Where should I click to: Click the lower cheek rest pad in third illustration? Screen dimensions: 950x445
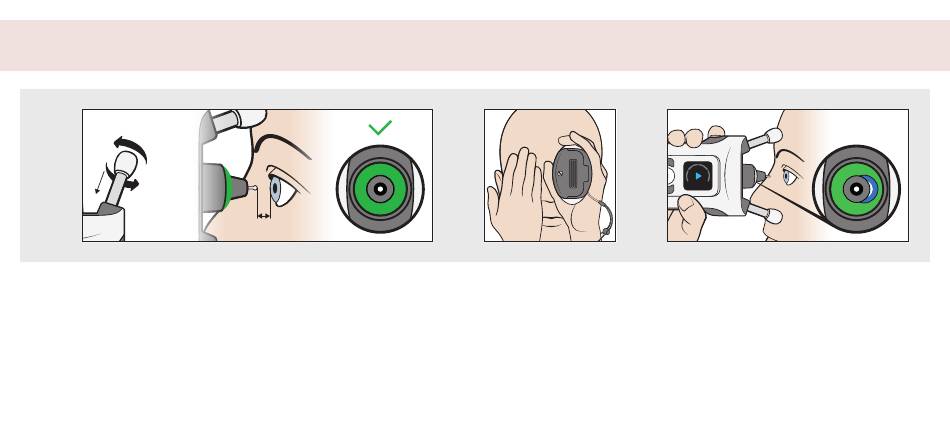tap(772, 216)
